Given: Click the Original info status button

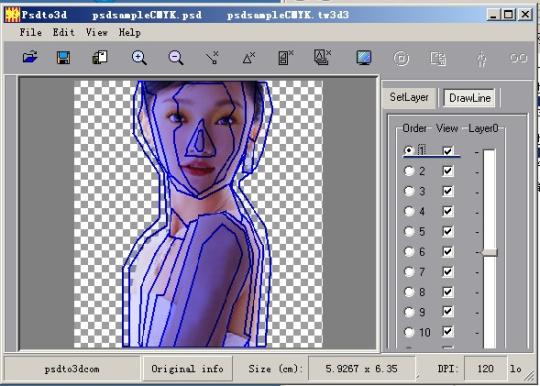Looking at the screenshot, I should coord(187,369).
